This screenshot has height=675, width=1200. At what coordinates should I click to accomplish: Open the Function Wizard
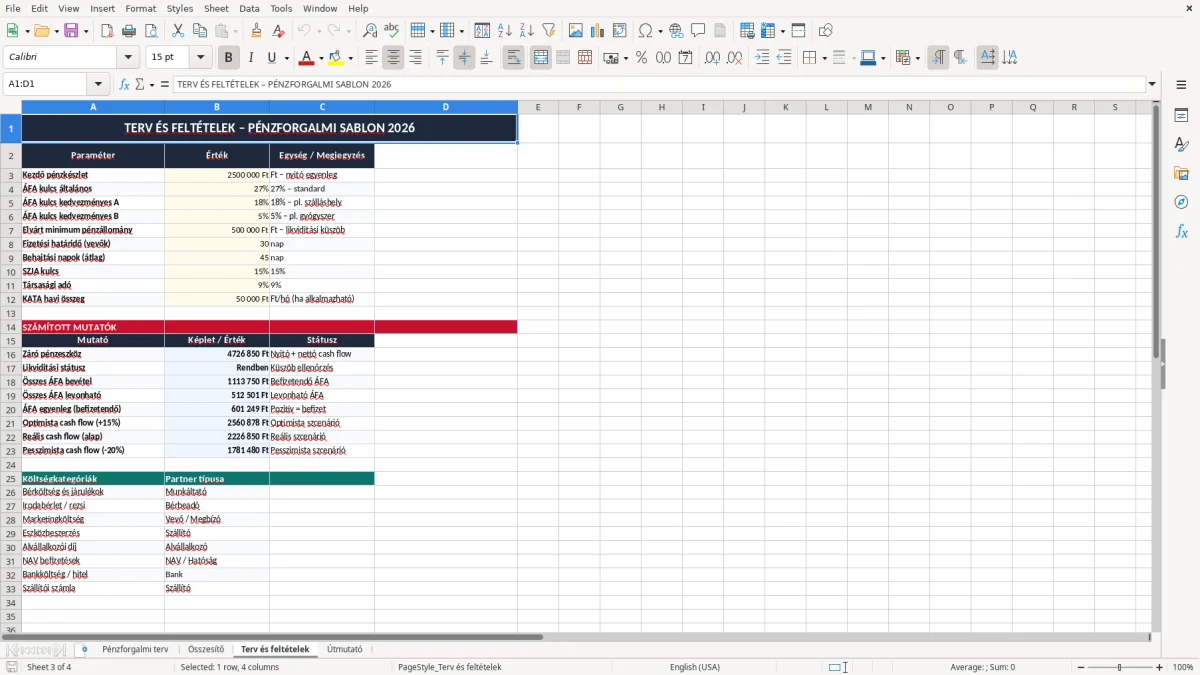125,84
